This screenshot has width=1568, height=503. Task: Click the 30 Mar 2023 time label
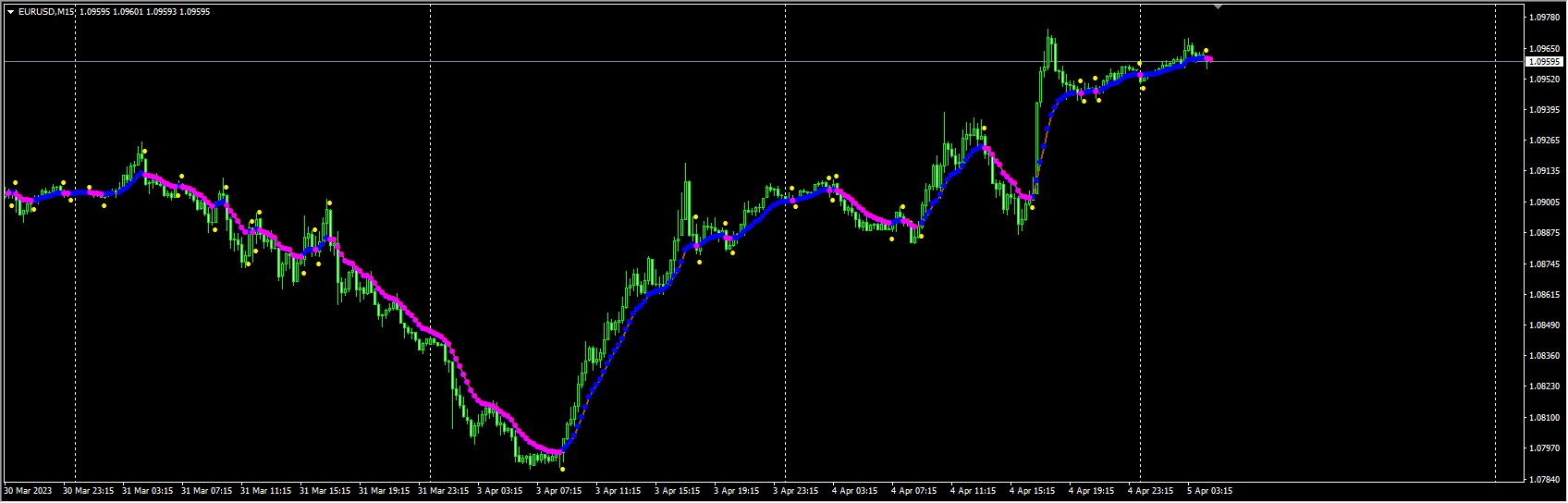click(x=29, y=491)
